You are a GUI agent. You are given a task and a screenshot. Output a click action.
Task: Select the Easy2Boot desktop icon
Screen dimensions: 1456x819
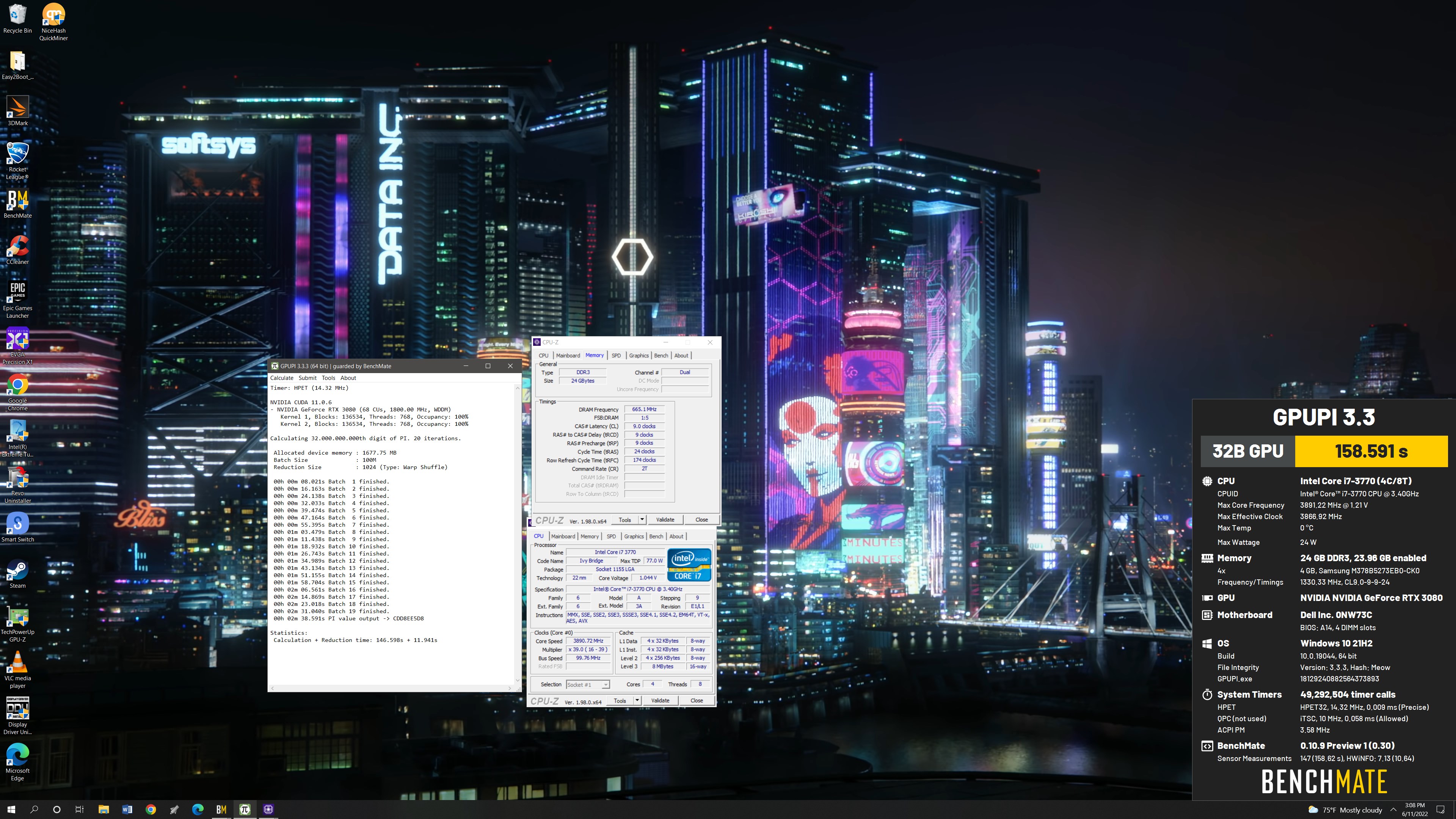point(17,65)
